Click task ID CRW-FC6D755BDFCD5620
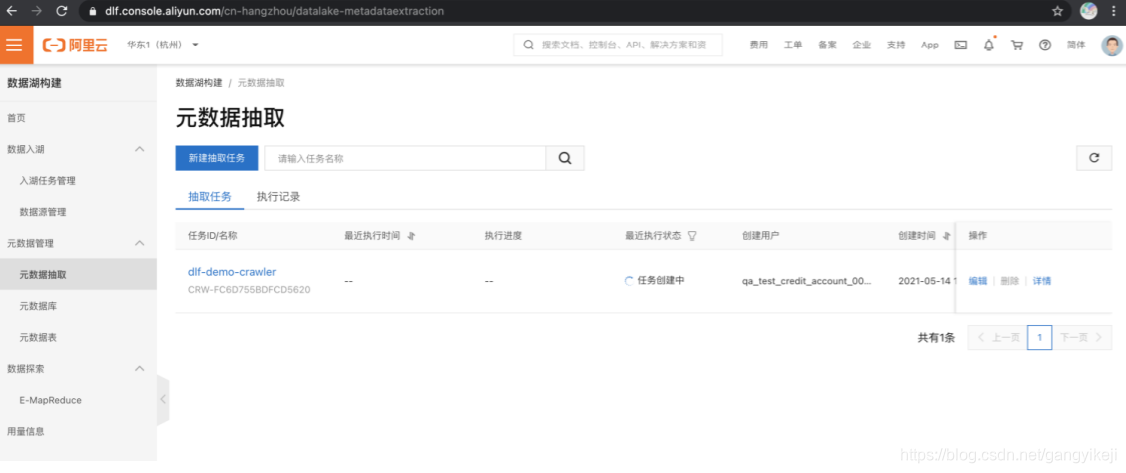The width and height of the screenshot is (1126, 473). coord(249,290)
